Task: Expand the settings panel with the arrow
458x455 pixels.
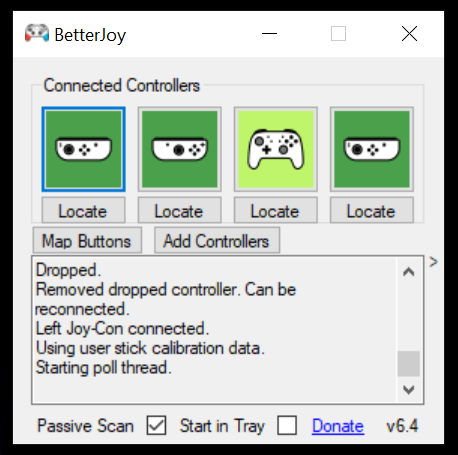Action: click(x=433, y=262)
